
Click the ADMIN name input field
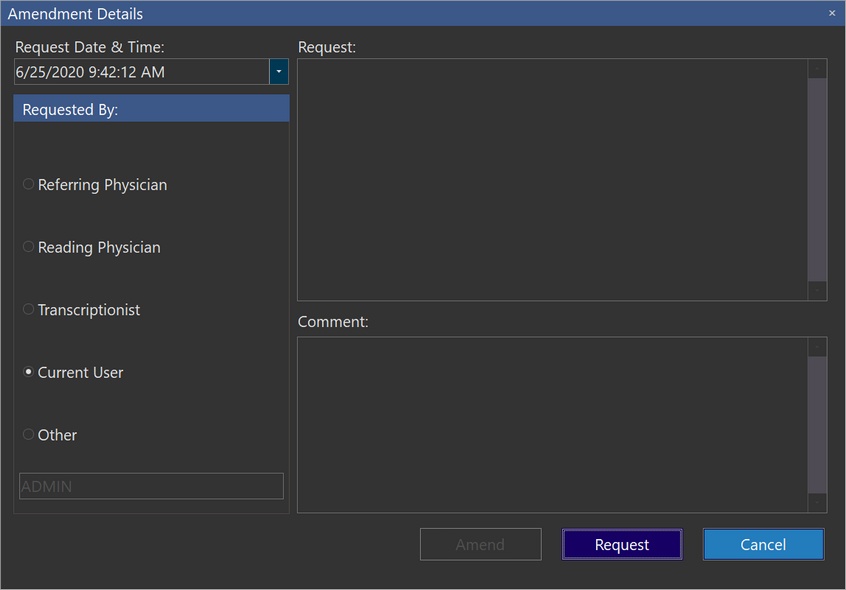click(151, 486)
